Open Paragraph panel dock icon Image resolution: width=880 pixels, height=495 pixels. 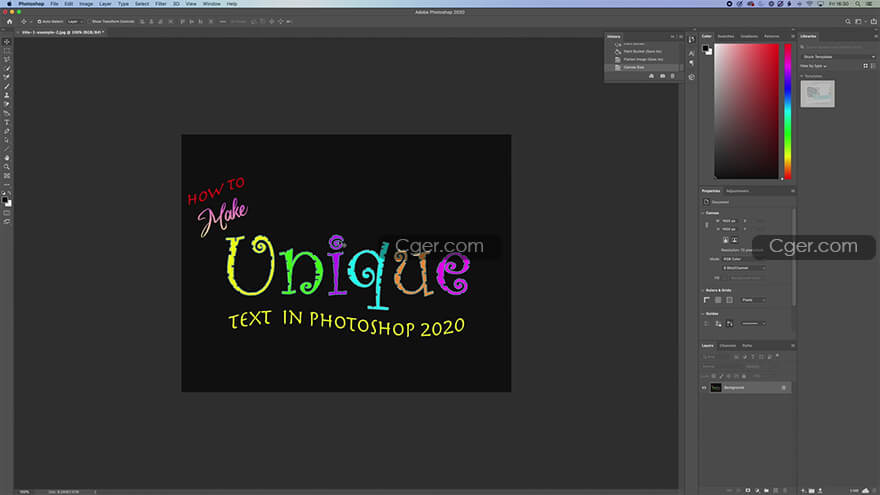[x=691, y=63]
